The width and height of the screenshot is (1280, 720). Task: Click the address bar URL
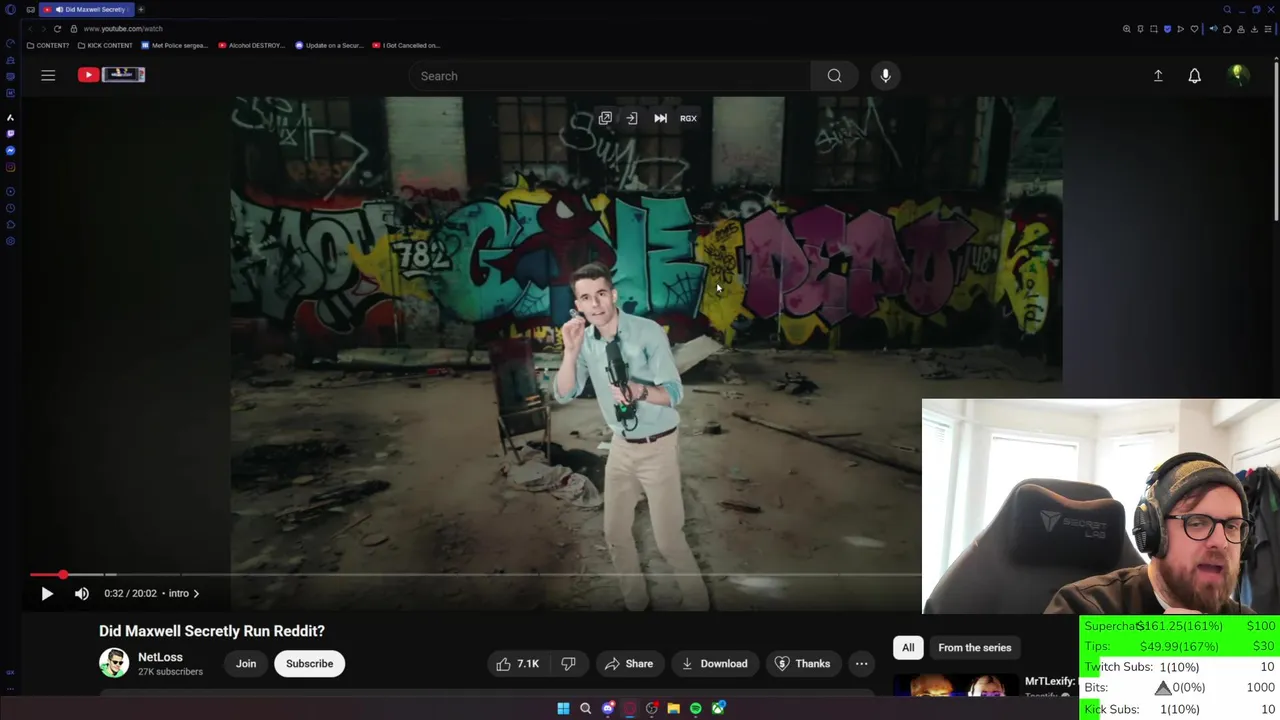coord(123,29)
